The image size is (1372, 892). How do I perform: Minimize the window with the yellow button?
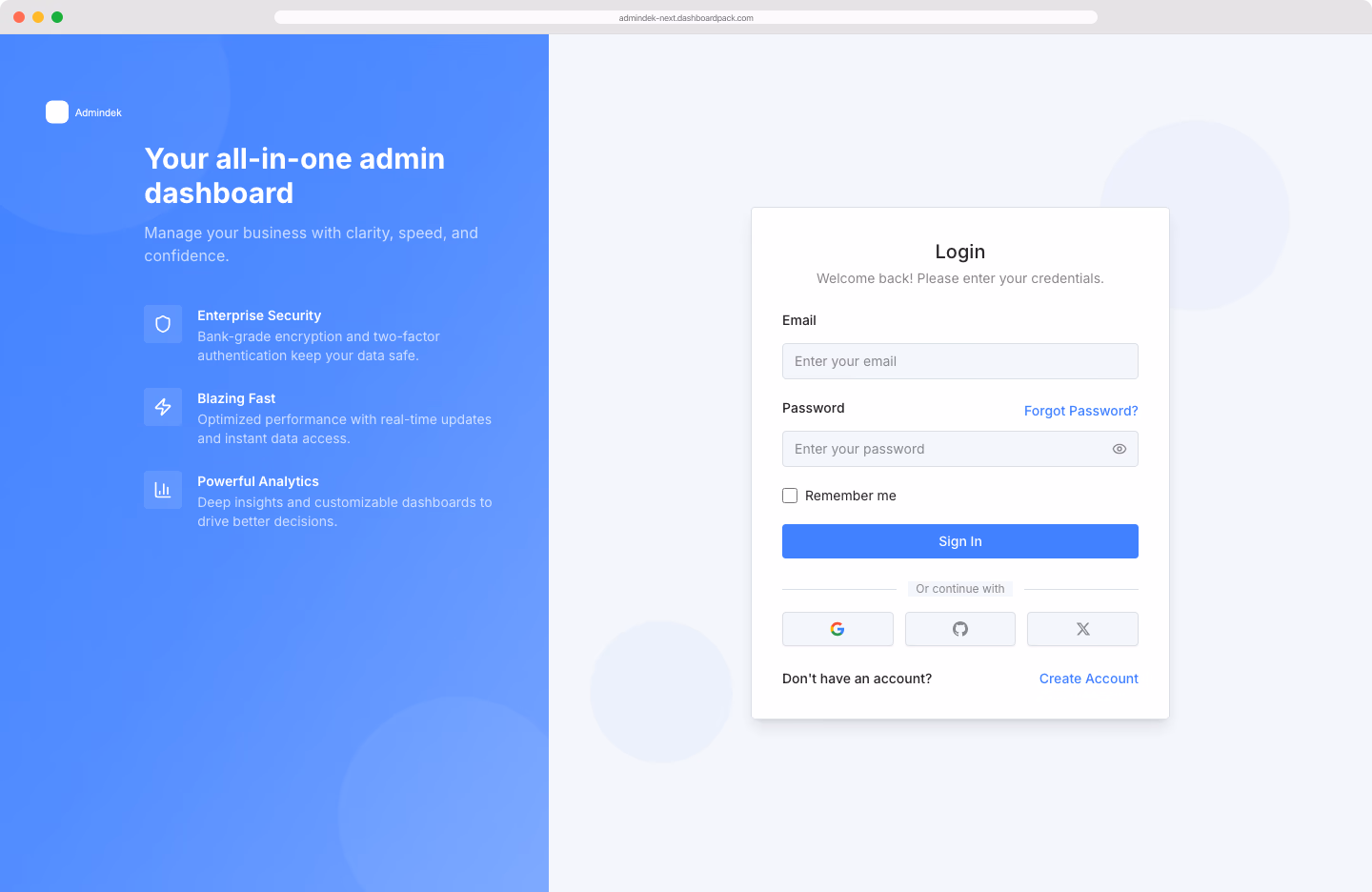pyautogui.click(x=38, y=17)
